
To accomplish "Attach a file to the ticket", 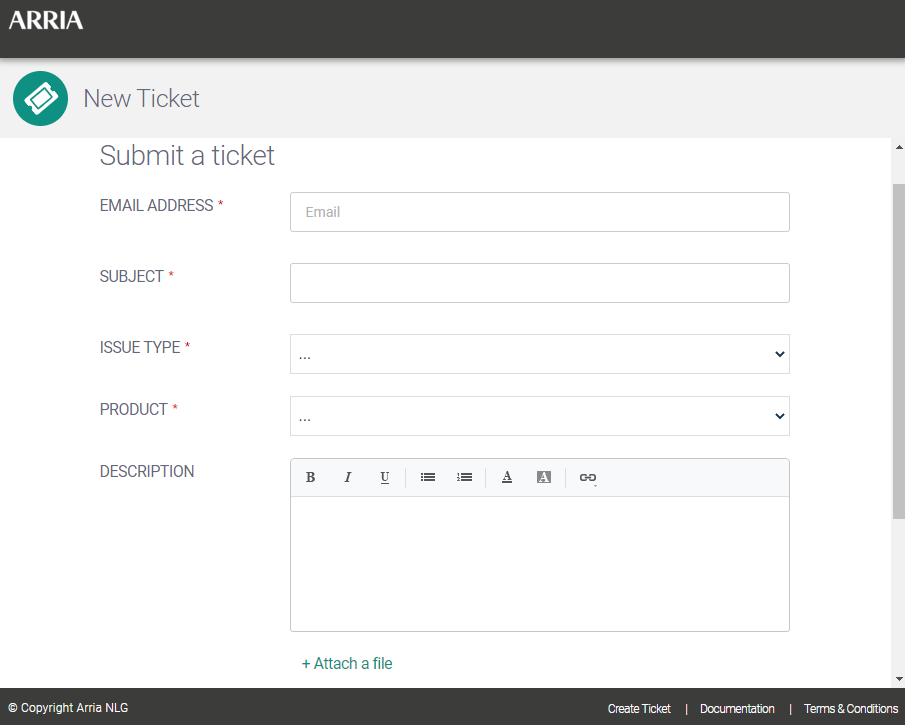I will [347, 663].
